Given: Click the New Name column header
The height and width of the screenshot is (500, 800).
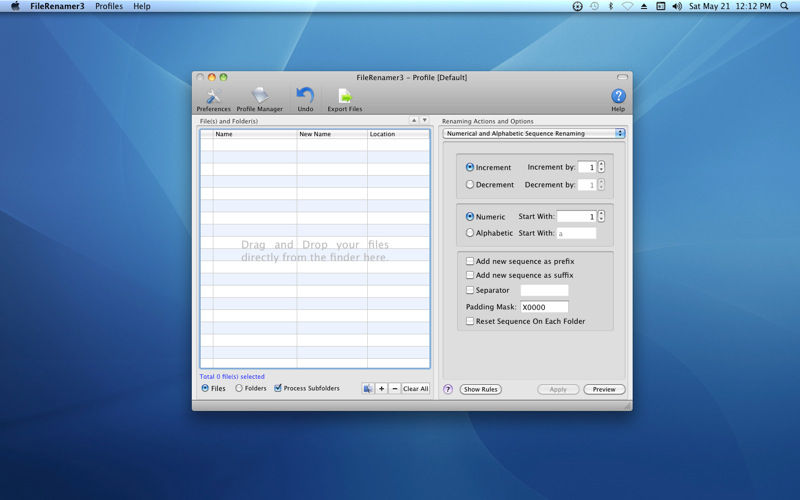Looking at the screenshot, I should (x=332, y=134).
